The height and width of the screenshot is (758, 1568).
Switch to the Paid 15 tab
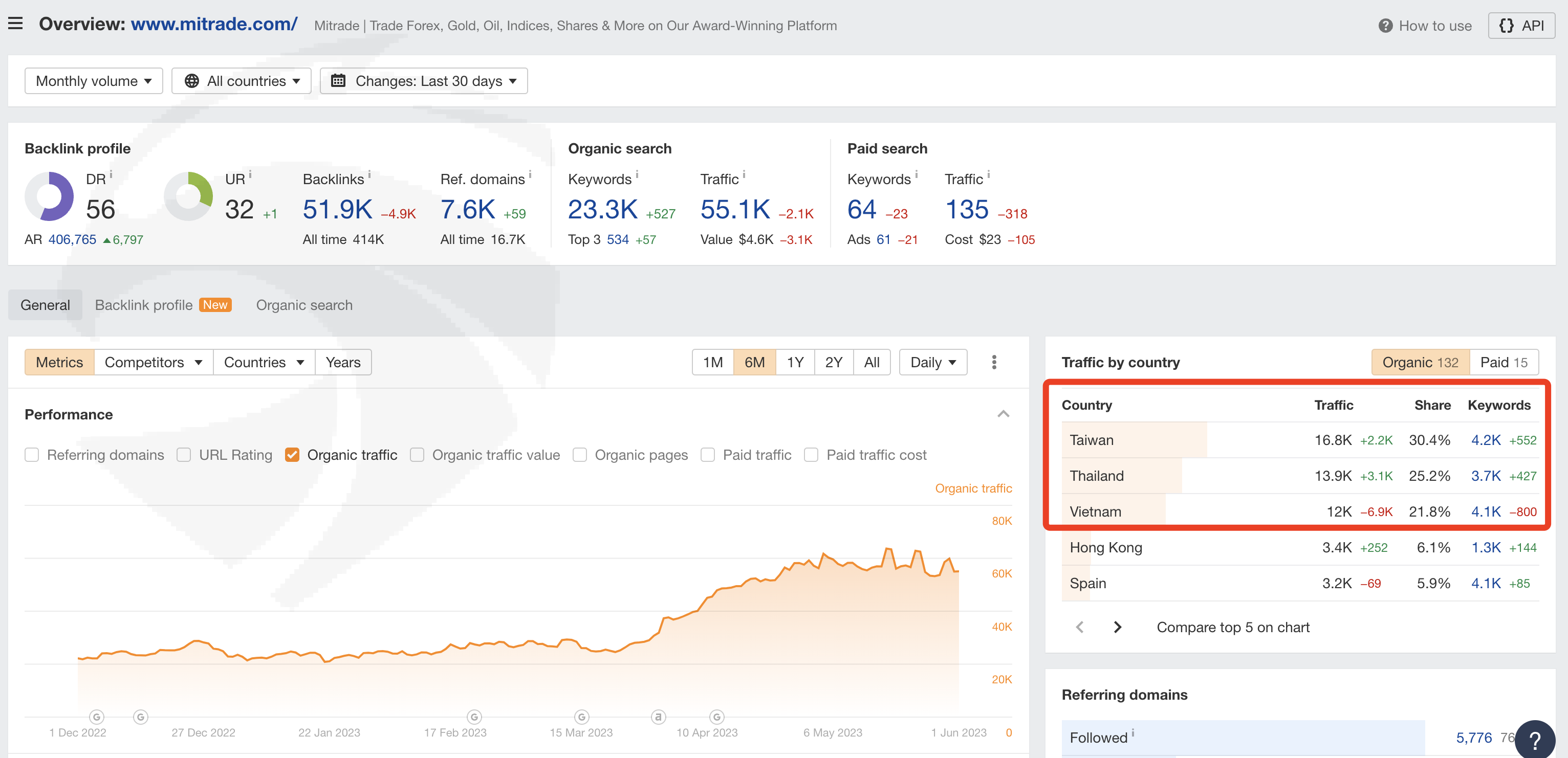coord(1503,362)
